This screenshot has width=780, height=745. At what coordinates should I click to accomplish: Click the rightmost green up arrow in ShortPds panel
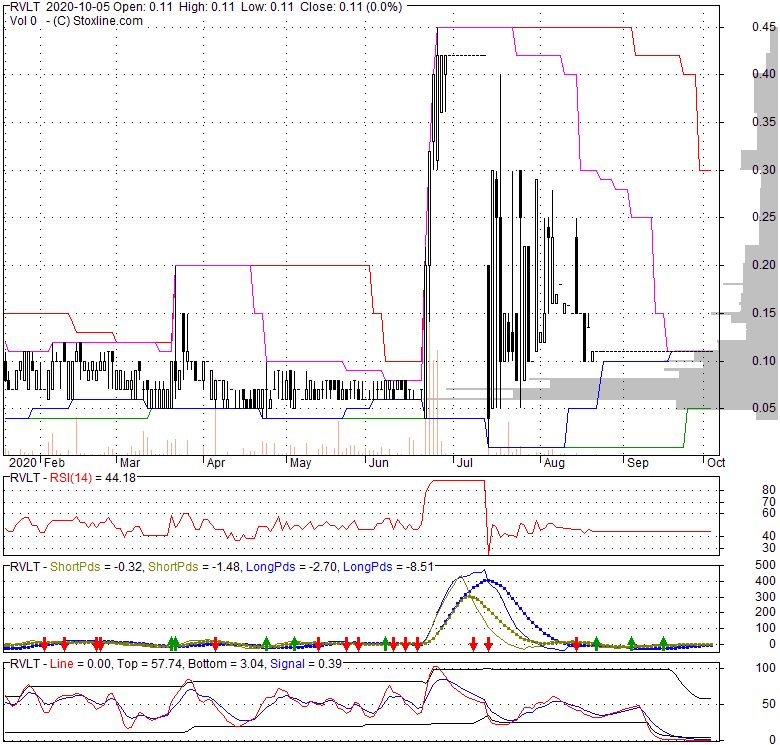(663, 643)
